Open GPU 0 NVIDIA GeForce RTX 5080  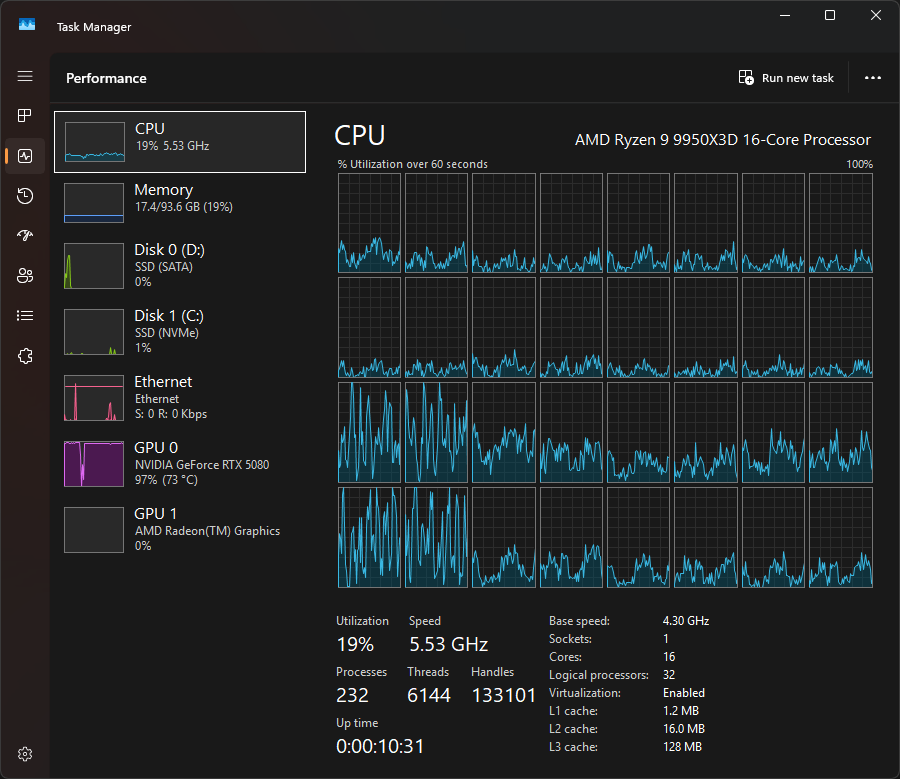[180, 463]
